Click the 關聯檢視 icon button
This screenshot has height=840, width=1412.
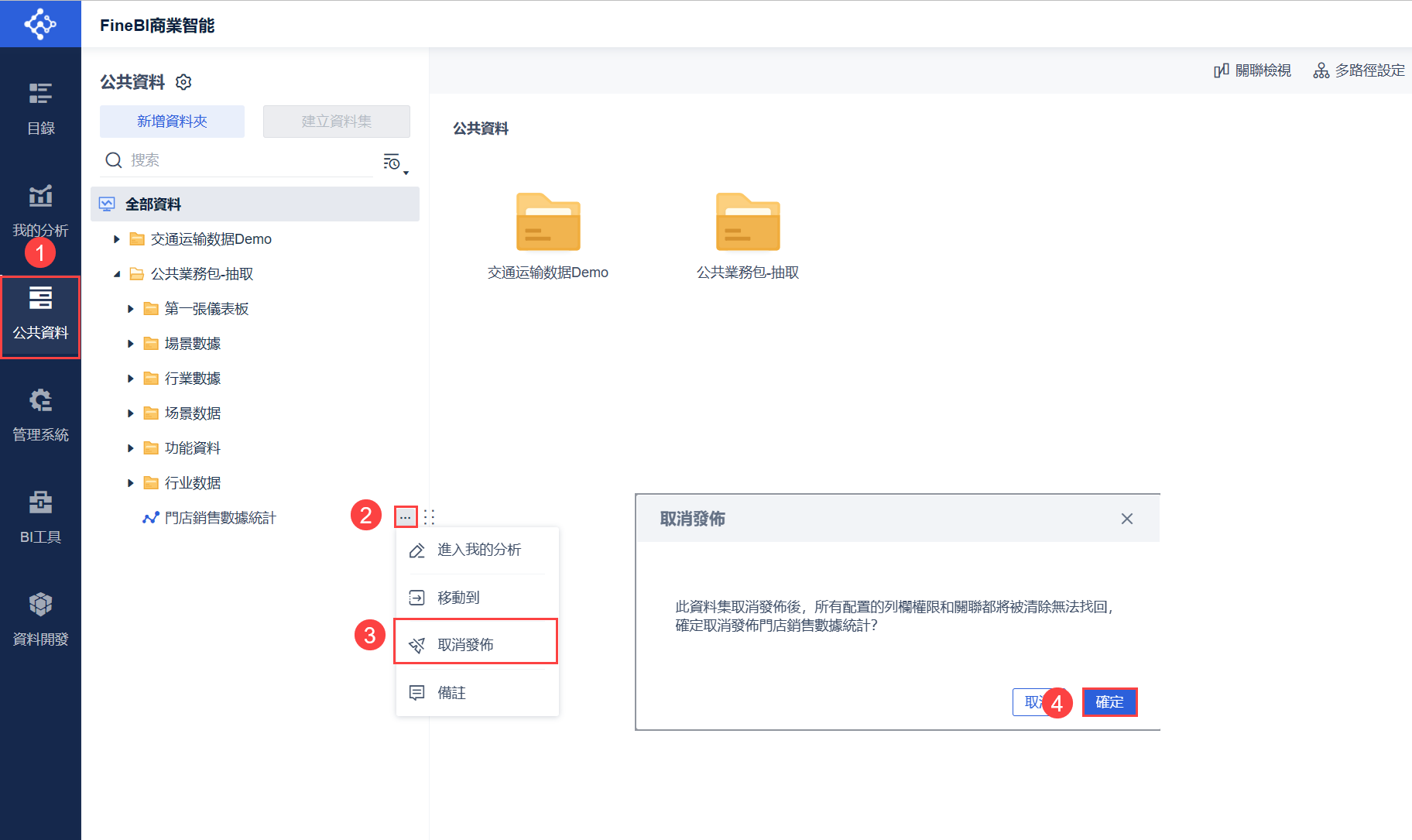[x=1222, y=70]
